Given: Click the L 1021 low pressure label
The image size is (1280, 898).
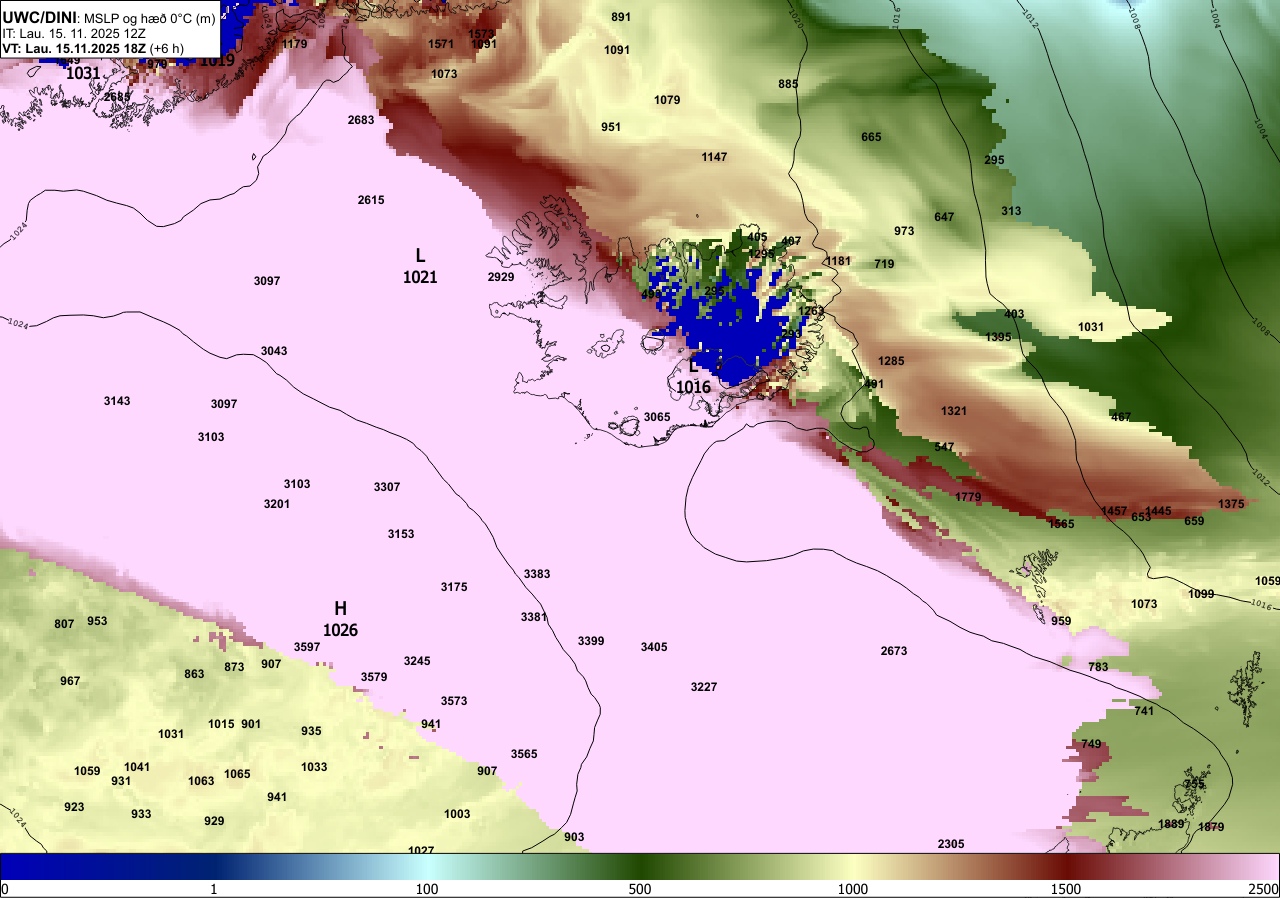Looking at the screenshot, I should (420, 266).
